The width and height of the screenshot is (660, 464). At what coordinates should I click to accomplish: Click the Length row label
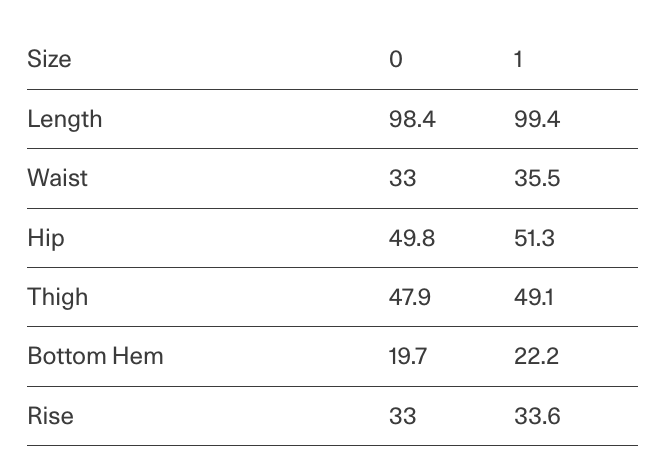click(64, 119)
